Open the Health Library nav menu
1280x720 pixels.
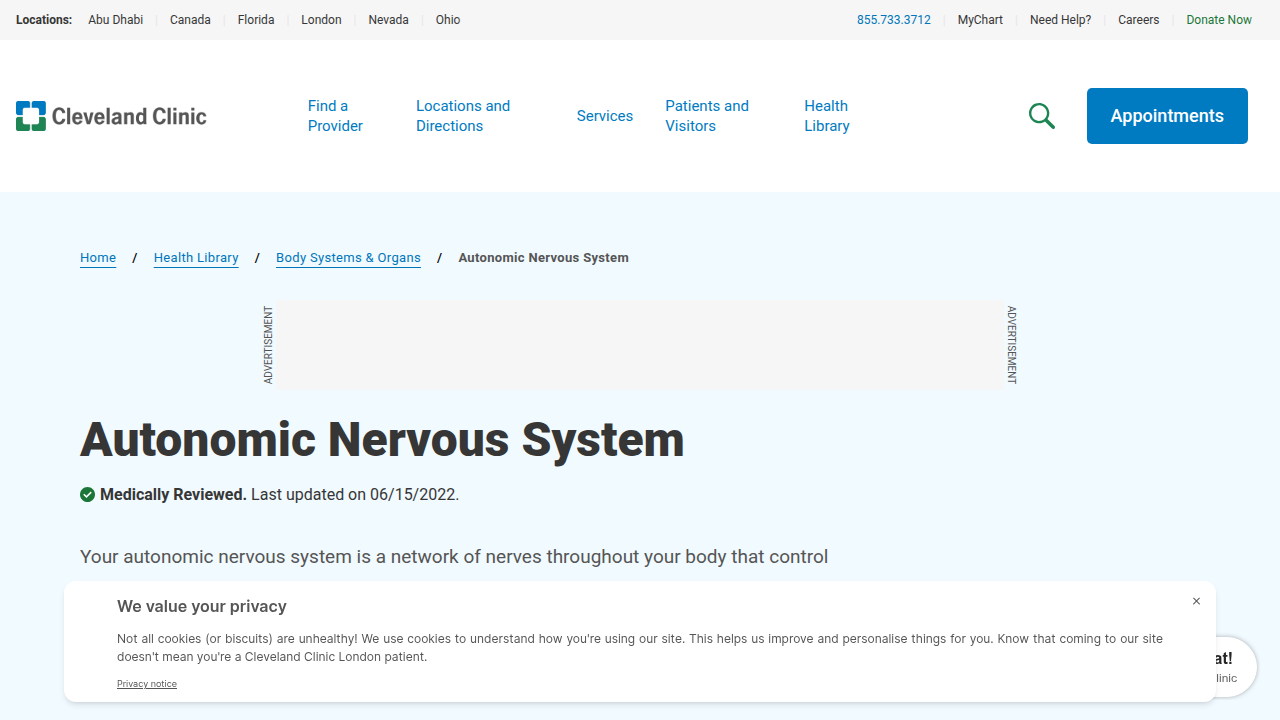click(827, 116)
